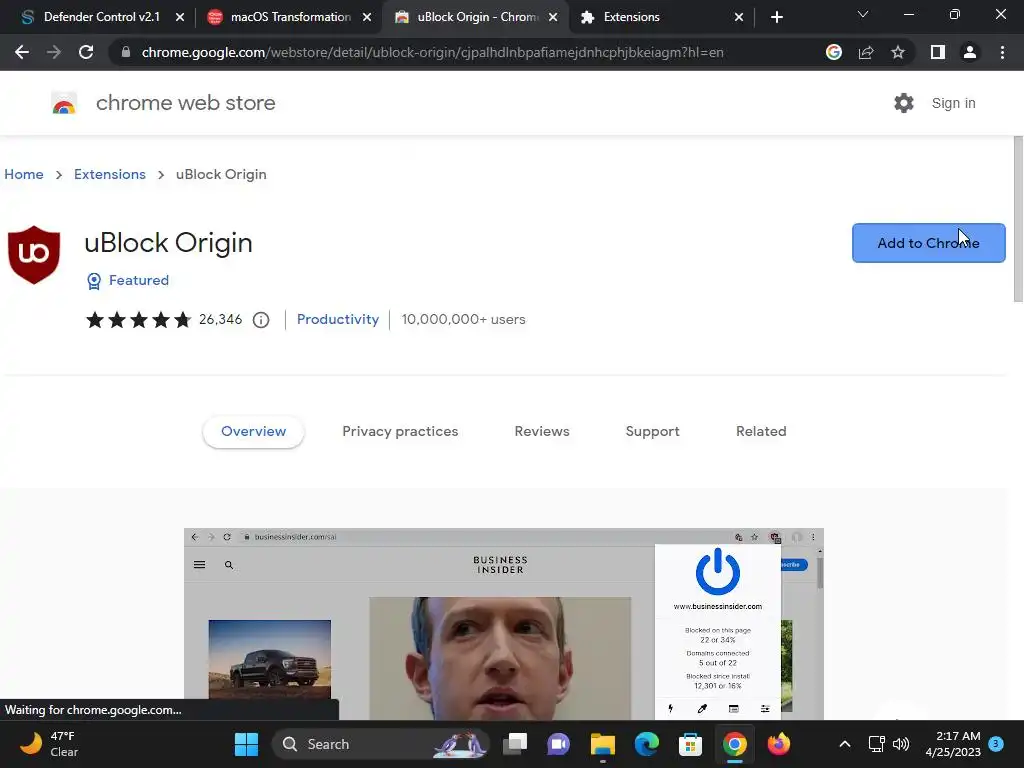The height and width of the screenshot is (768, 1024).
Task: Open a new tab with plus button
Action: coord(776,17)
